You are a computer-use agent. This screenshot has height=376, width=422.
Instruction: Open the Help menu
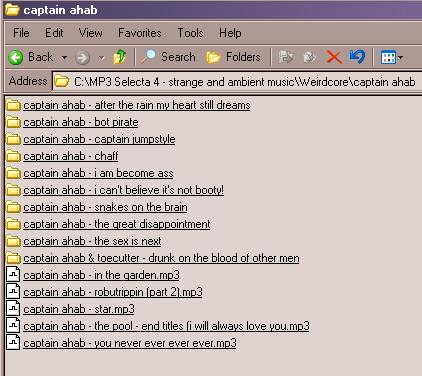click(x=230, y=33)
